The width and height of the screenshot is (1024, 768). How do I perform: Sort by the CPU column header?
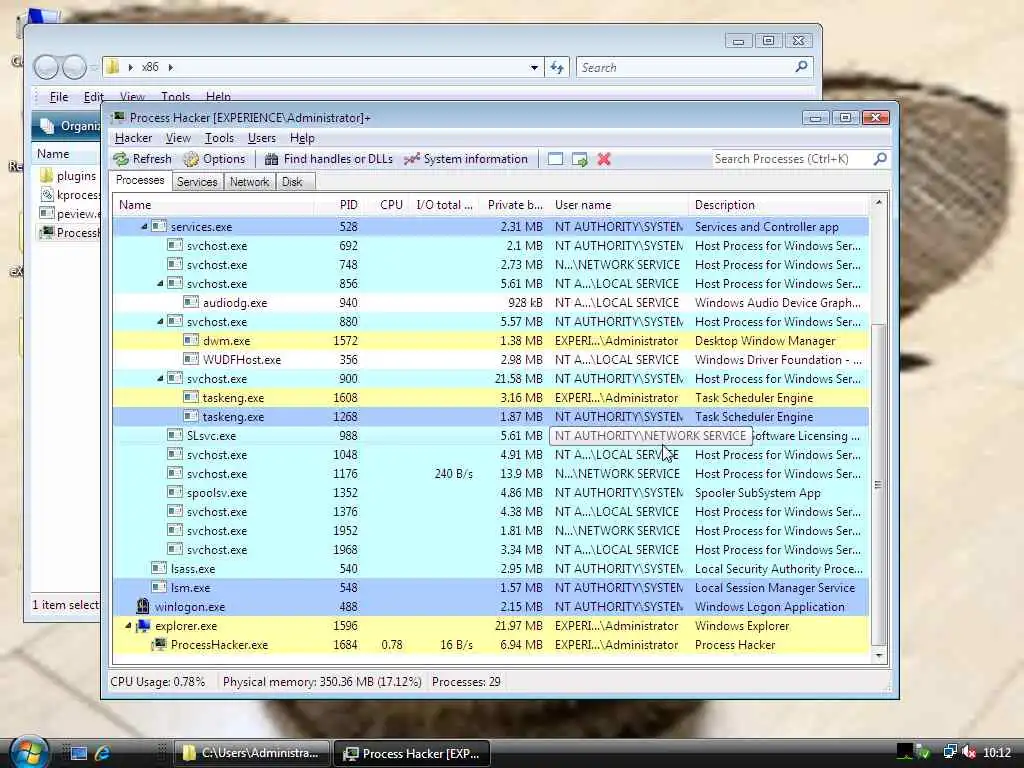[x=388, y=205]
